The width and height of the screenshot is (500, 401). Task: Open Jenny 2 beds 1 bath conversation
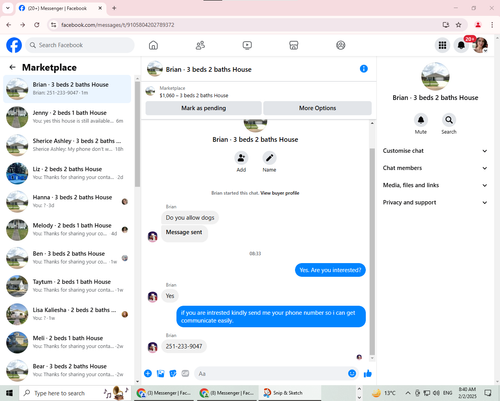67,117
